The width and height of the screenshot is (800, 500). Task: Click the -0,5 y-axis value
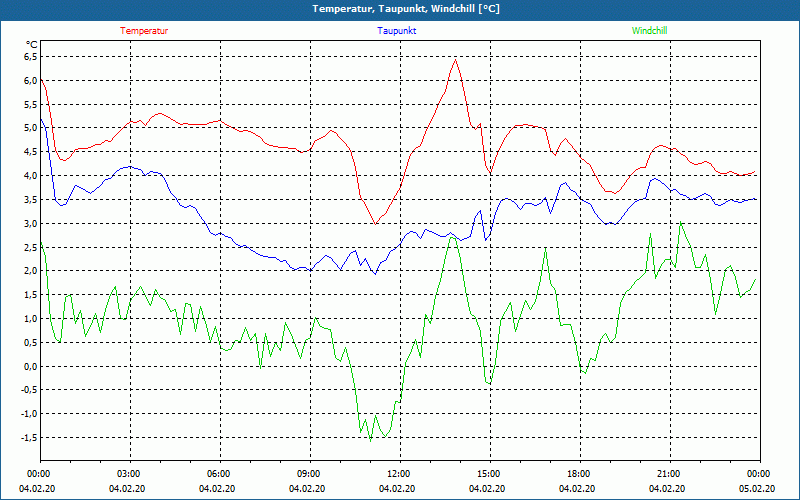pos(30,390)
